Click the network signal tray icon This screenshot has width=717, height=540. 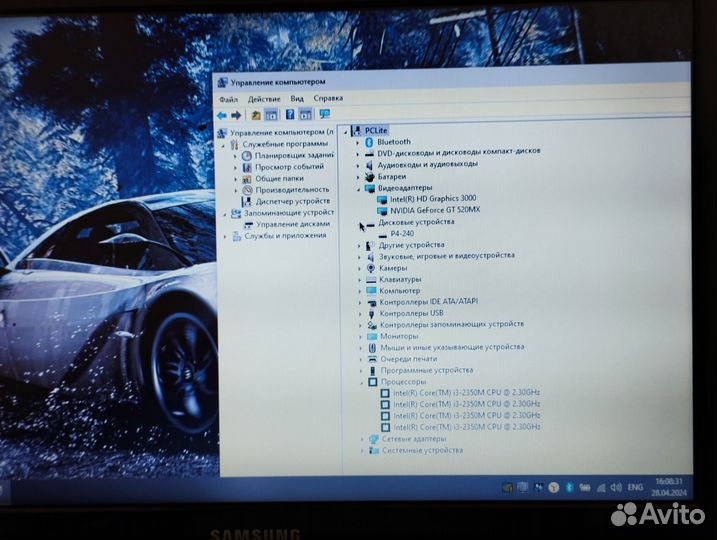click(601, 488)
